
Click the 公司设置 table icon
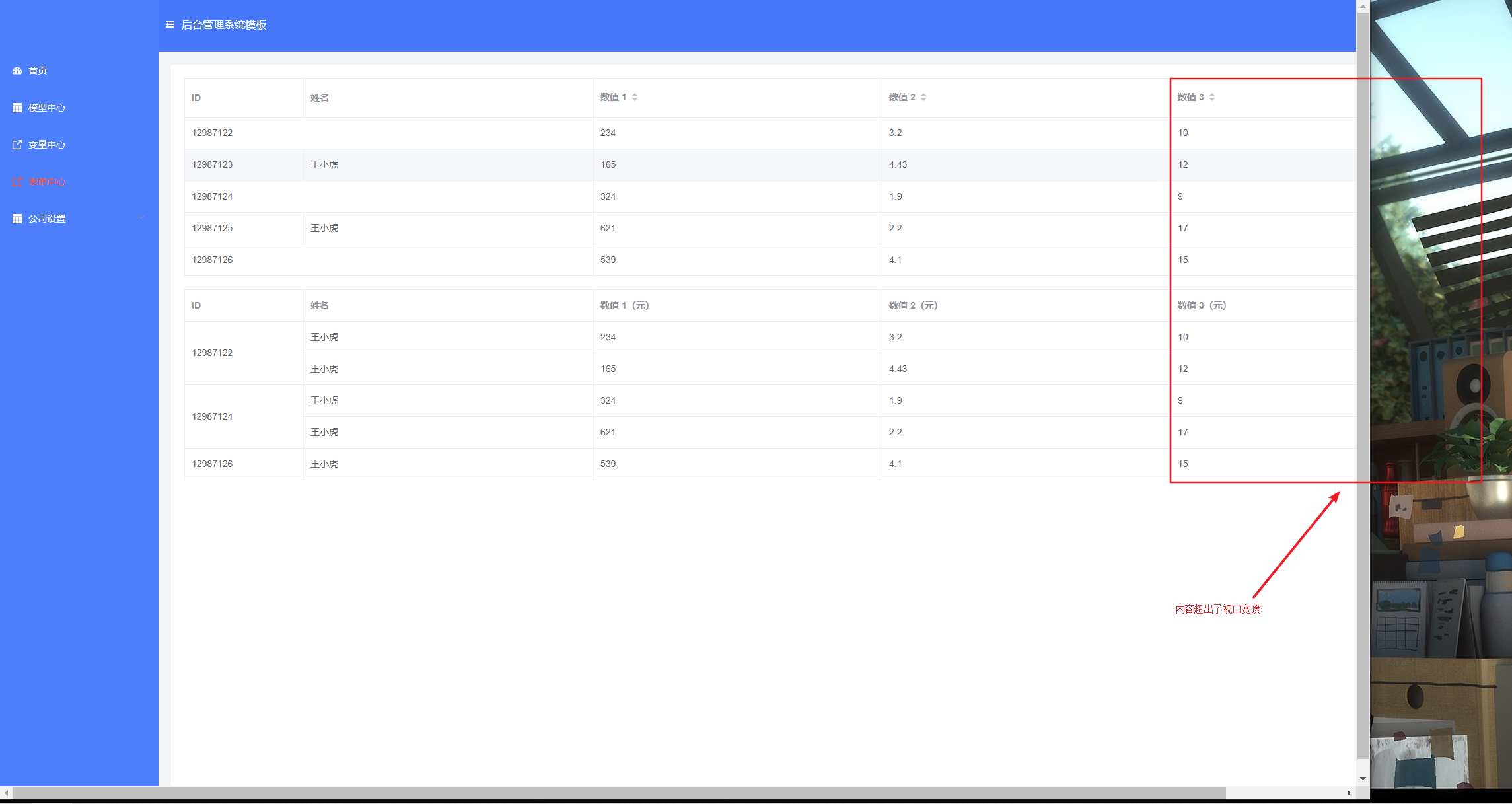(17, 219)
